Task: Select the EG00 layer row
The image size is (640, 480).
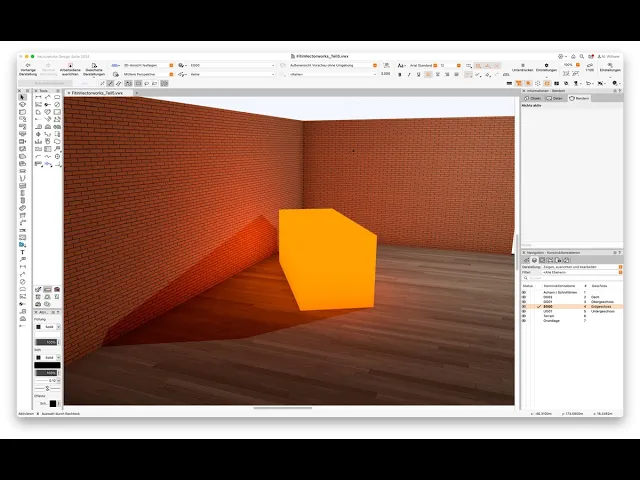Action: 572,307
